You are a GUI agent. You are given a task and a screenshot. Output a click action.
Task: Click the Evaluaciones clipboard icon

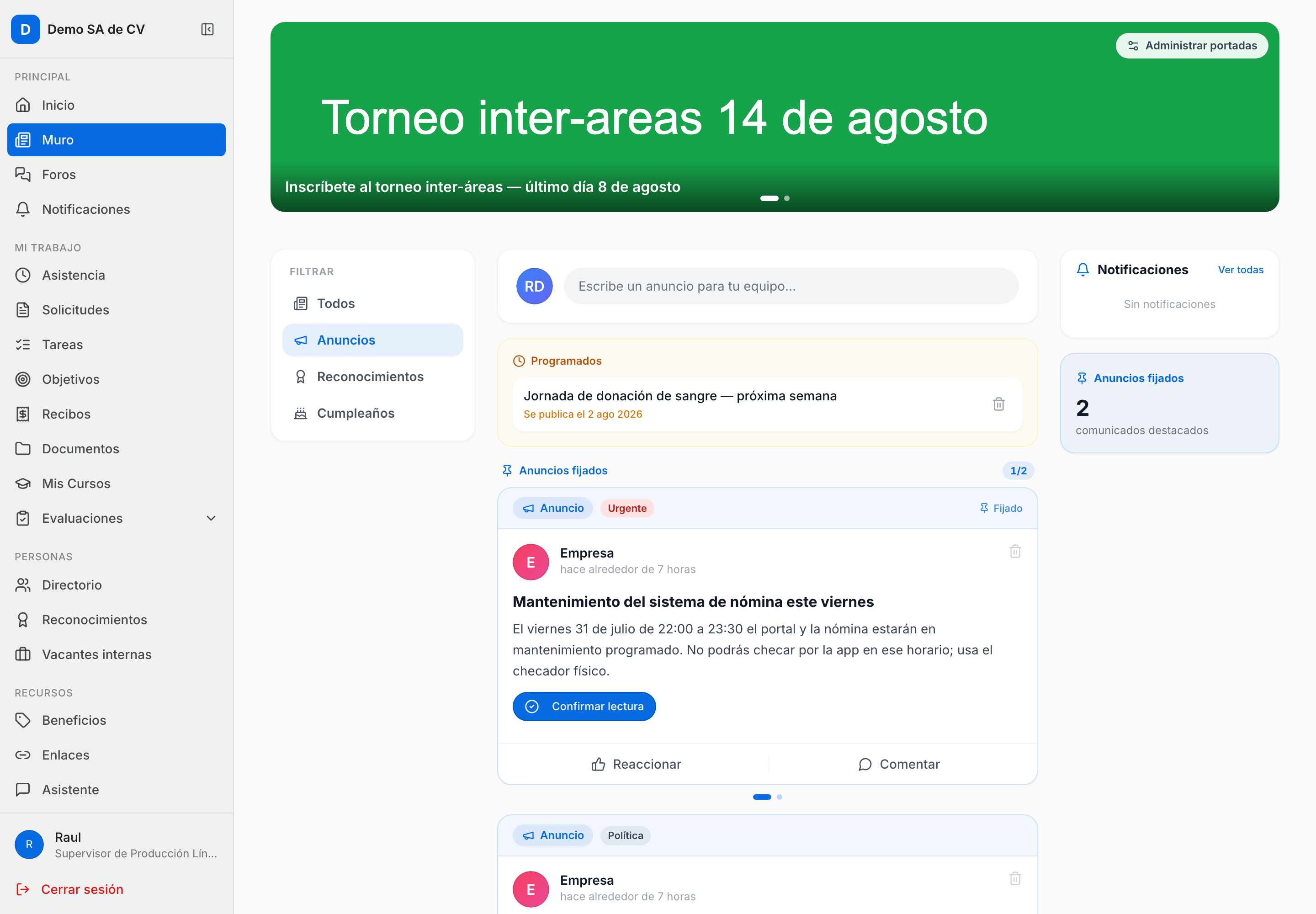click(x=23, y=518)
